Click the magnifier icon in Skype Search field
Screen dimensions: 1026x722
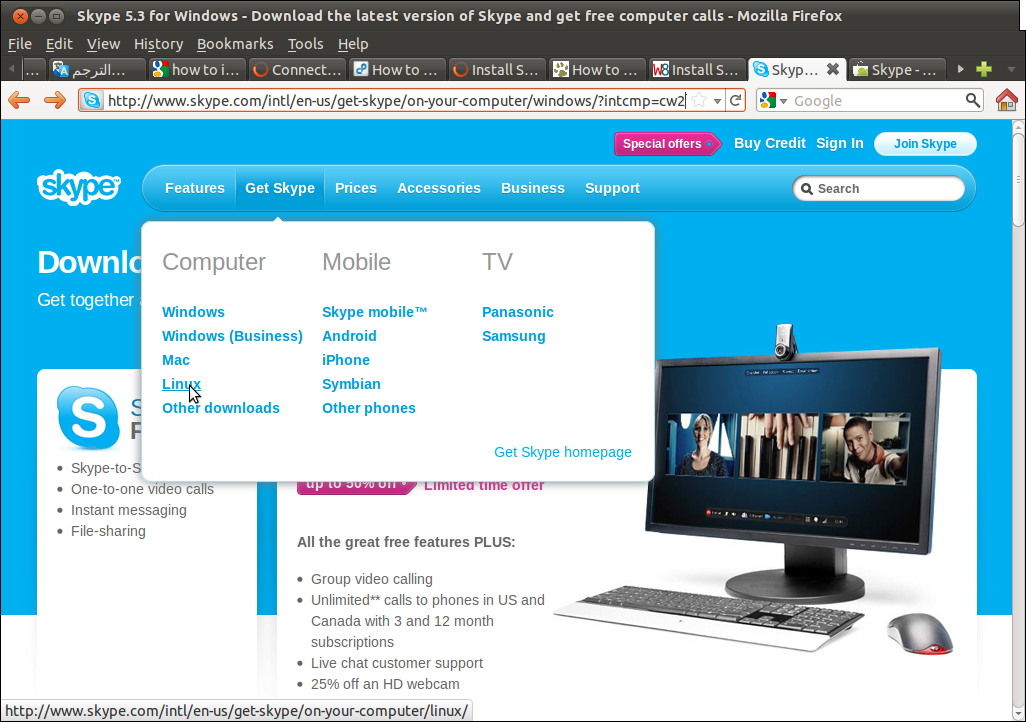807,189
